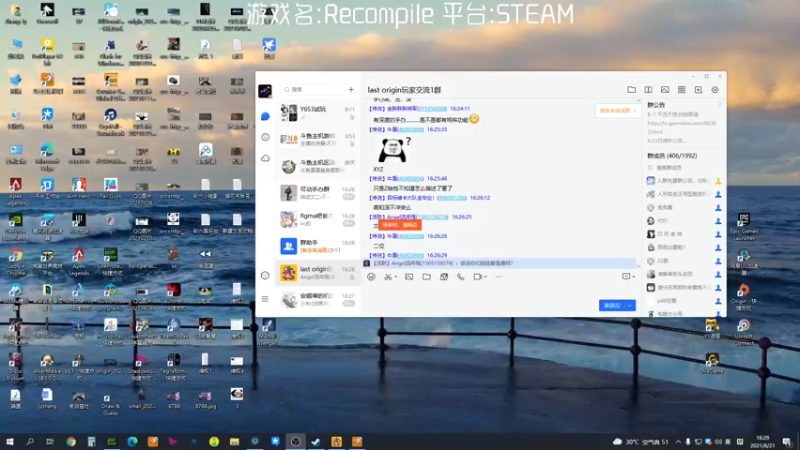
Task: Click the quoted Angel message banner
Action: [500, 263]
